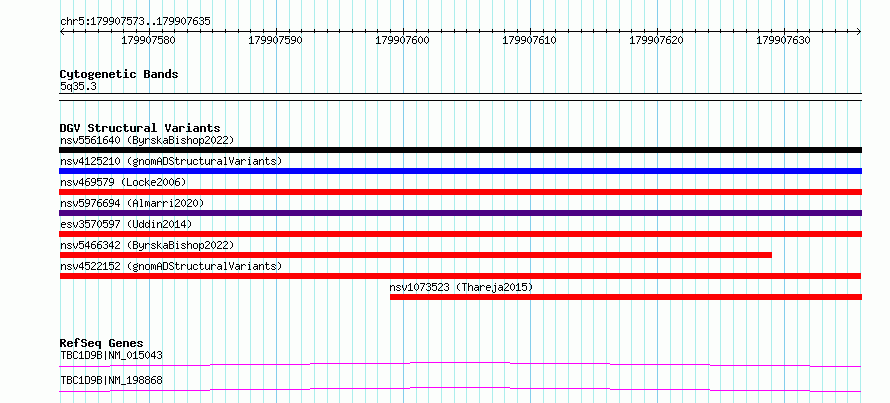Click ruler position 179907590
The height and width of the screenshot is (403, 890).
pyautogui.click(x=276, y=40)
